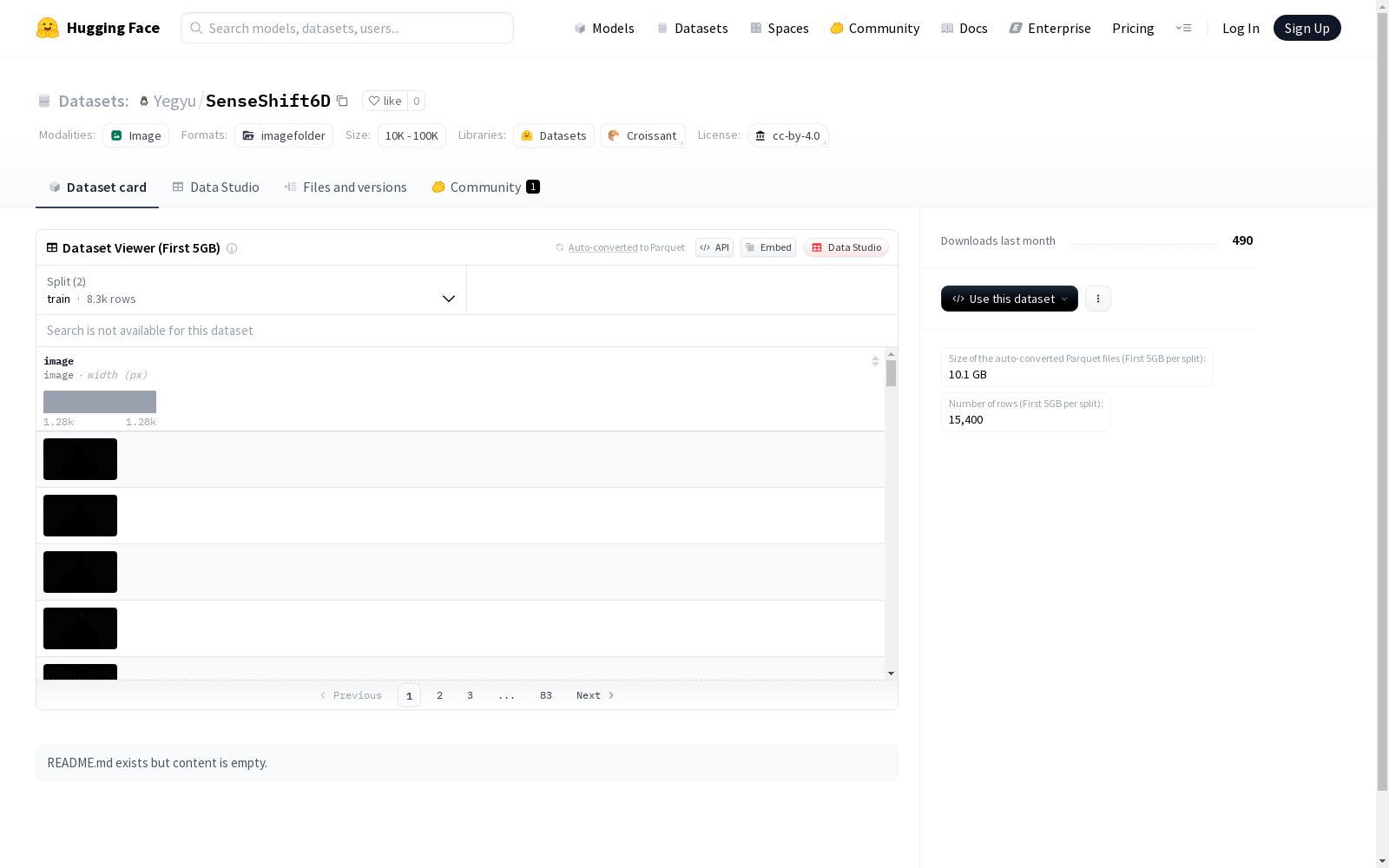
Task: Click the heart like button
Action: pyautogui.click(x=385, y=101)
